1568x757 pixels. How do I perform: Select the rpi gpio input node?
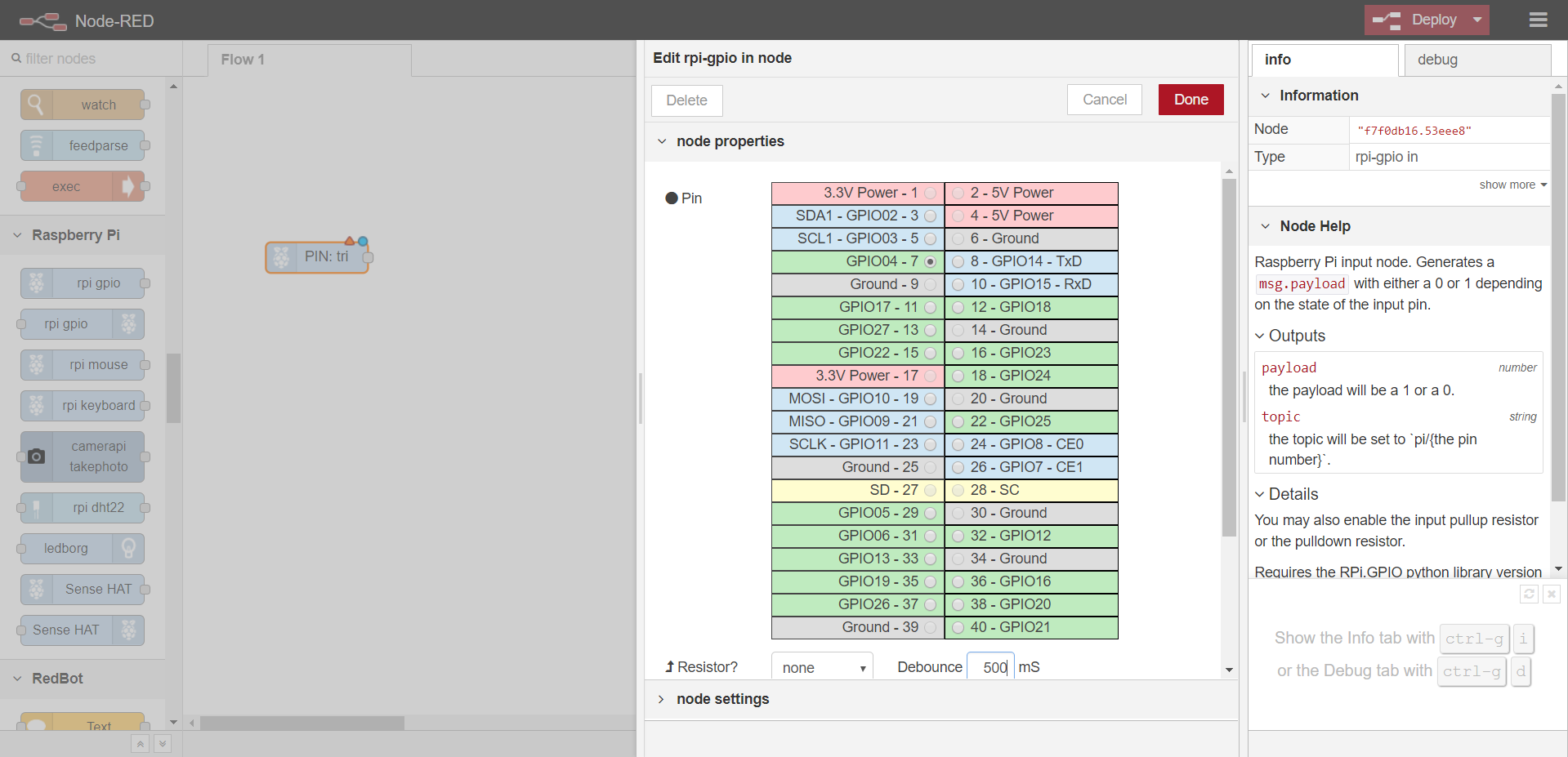click(83, 283)
